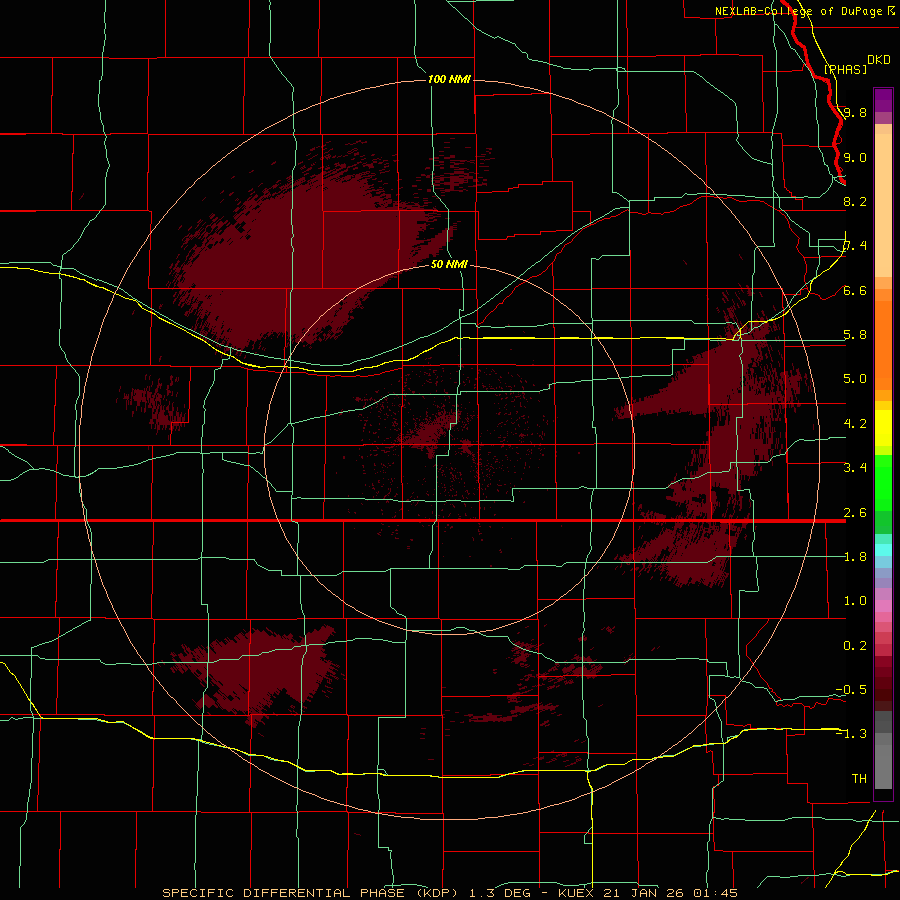Click the 01:45 timestamp
This screenshot has width=900, height=900.
[x=716, y=893]
